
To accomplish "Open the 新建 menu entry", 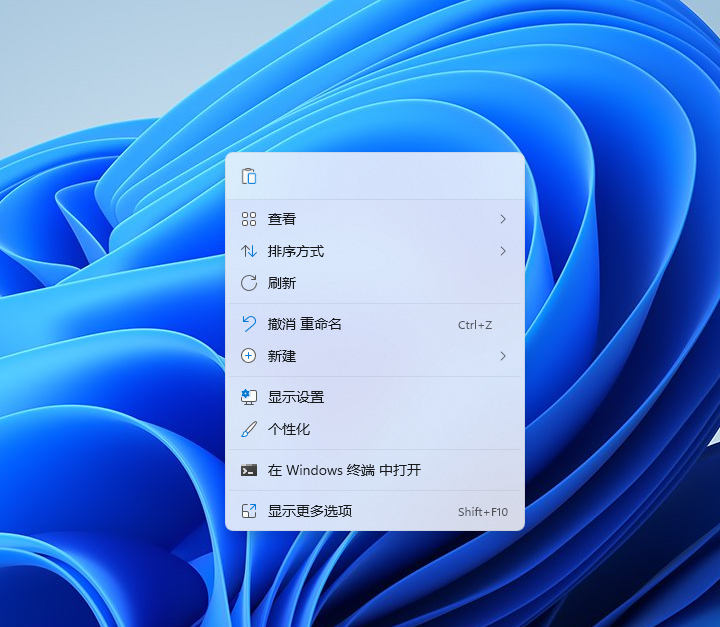I will [x=375, y=356].
